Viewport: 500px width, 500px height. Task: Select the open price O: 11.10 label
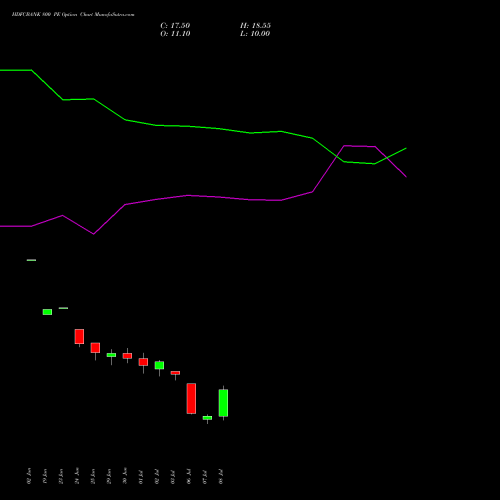coord(175,34)
